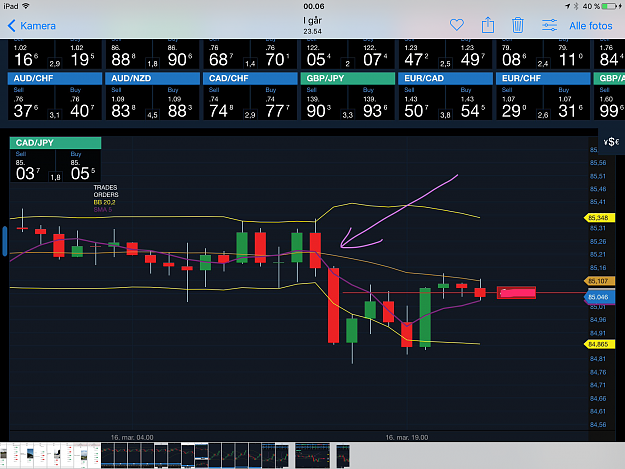Tap the AUD/NZD Sell price 1.09 83
The width and height of the screenshot is (625, 469).
(x=124, y=107)
